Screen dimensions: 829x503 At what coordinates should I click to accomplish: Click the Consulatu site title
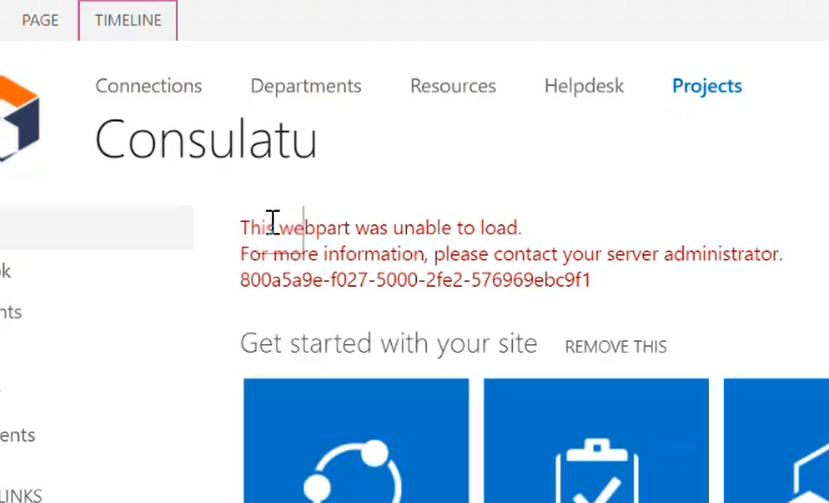pos(205,139)
